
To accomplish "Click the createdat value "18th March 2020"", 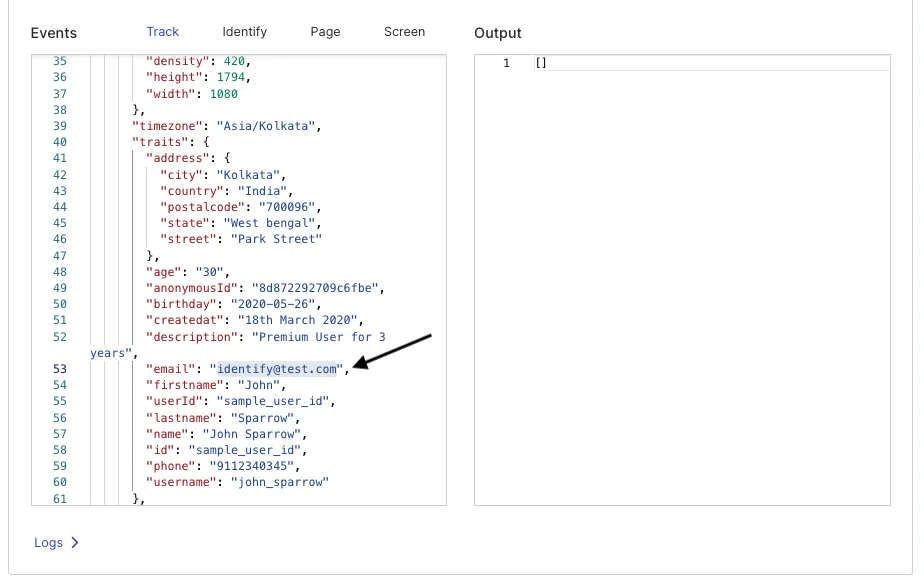I will tap(298, 319).
